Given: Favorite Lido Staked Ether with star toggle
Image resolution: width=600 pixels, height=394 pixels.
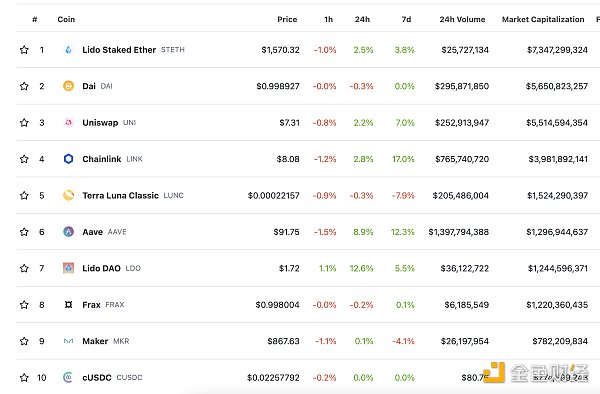Looking at the screenshot, I should 24,50.
